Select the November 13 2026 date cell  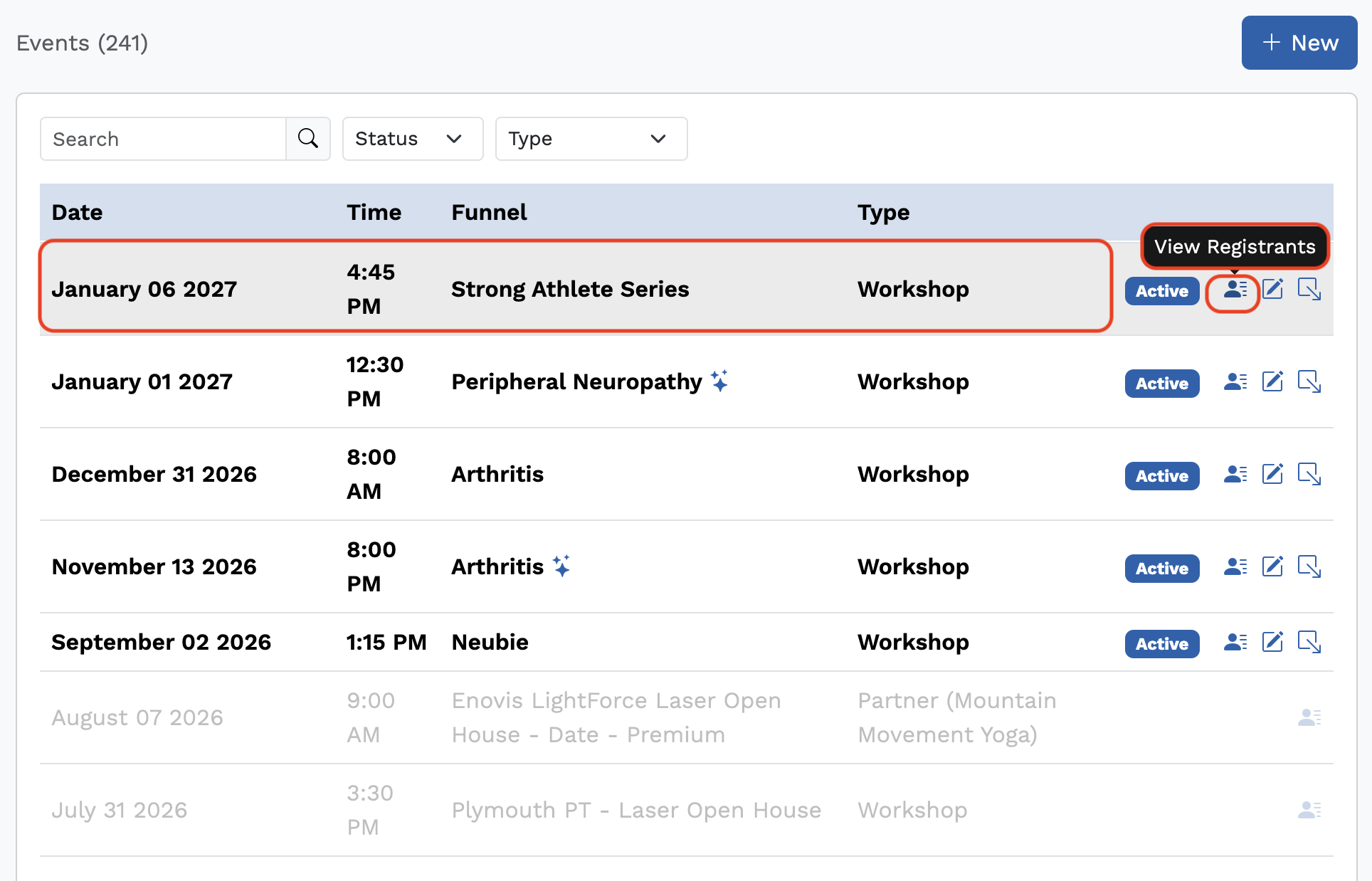pyautogui.click(x=154, y=566)
